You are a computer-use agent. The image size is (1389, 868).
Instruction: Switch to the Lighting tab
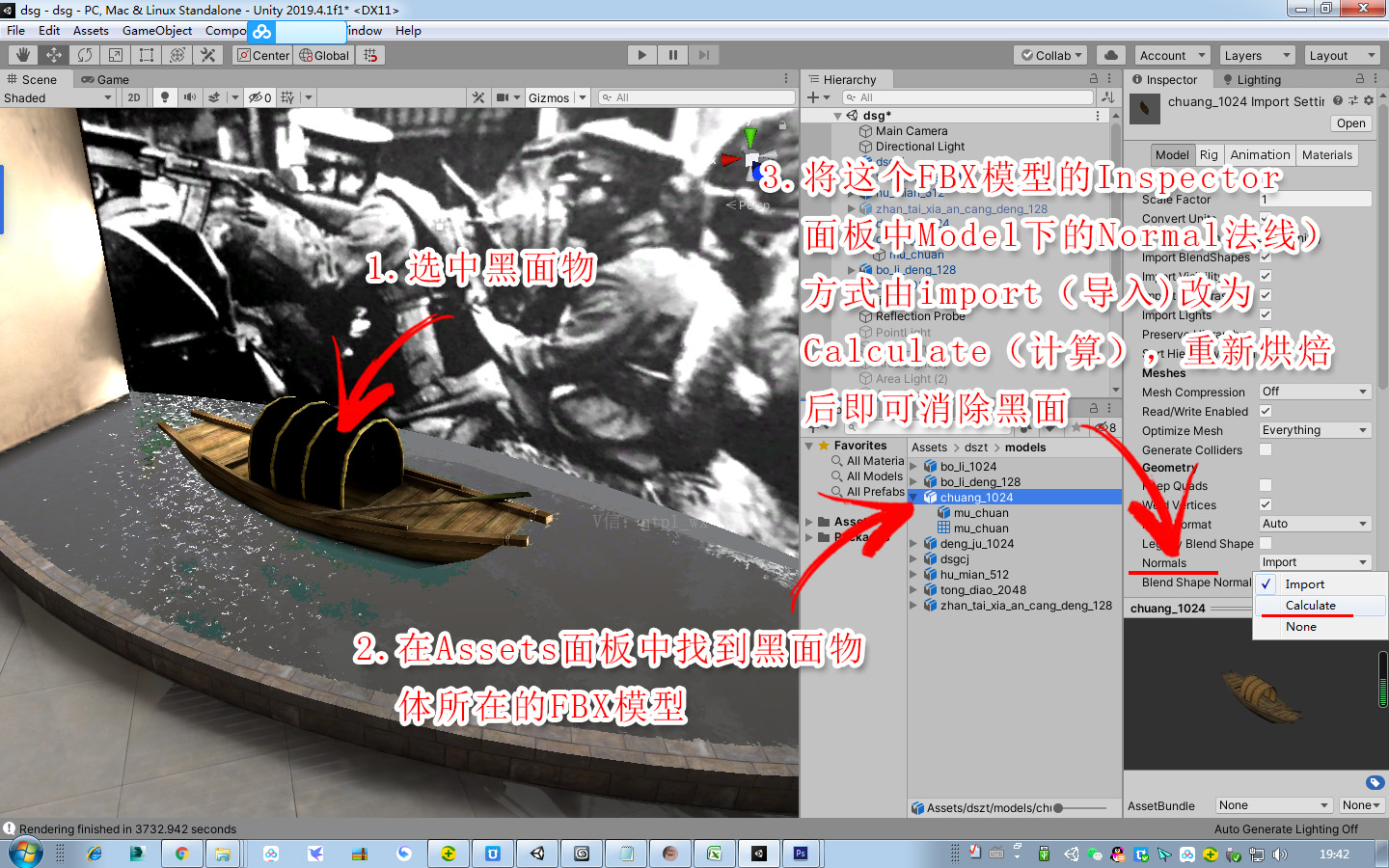pos(1252,79)
